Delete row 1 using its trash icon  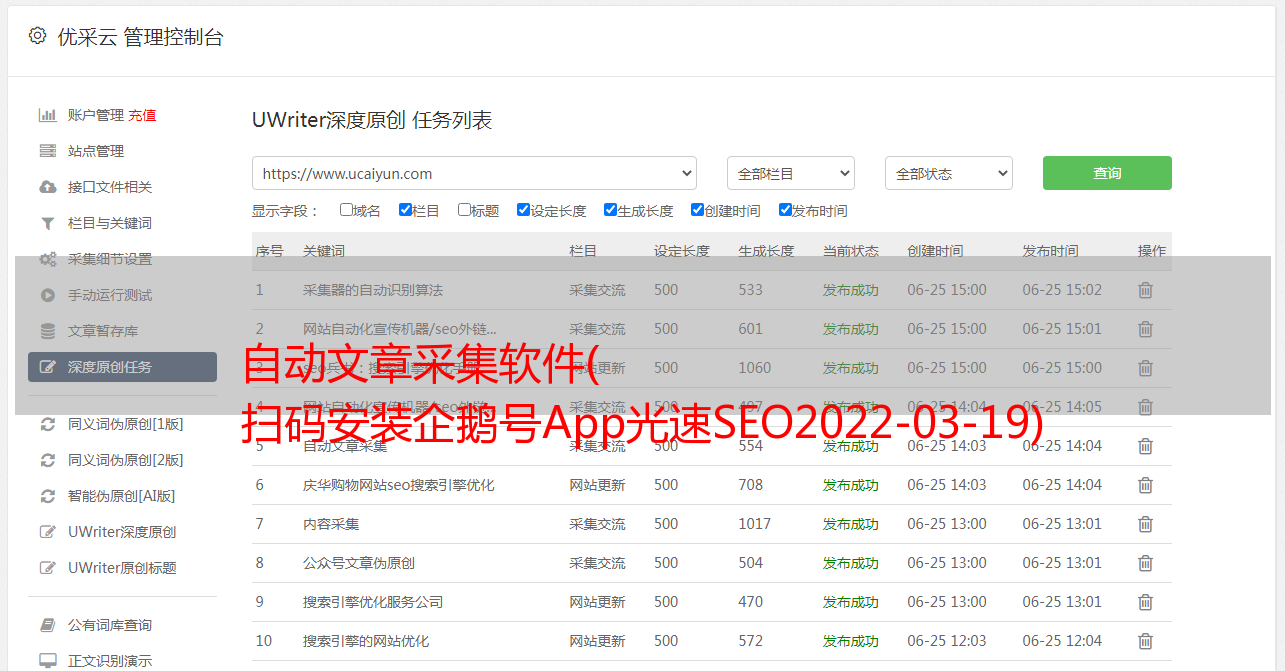[1145, 290]
